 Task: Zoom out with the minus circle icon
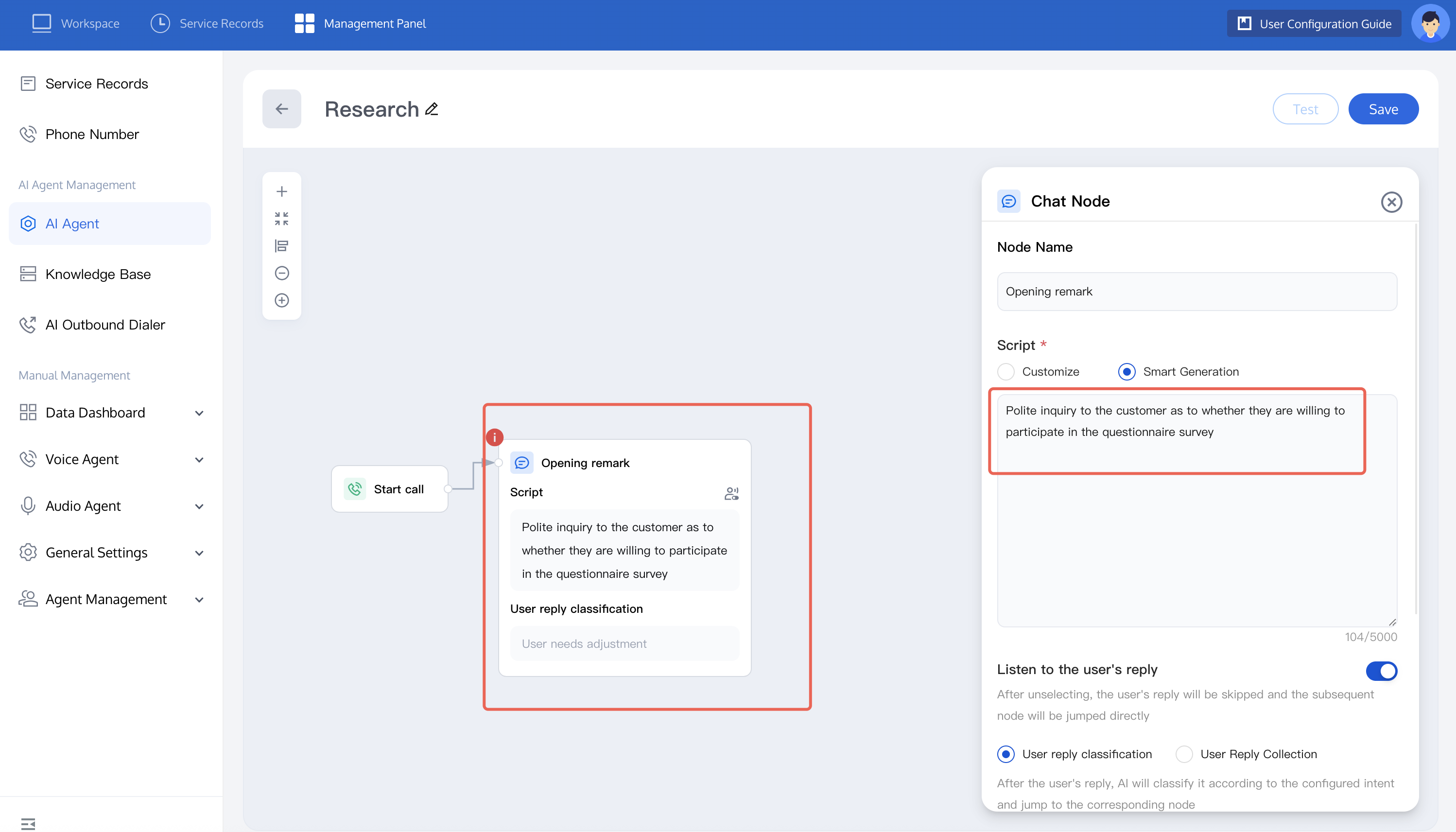pyautogui.click(x=281, y=273)
